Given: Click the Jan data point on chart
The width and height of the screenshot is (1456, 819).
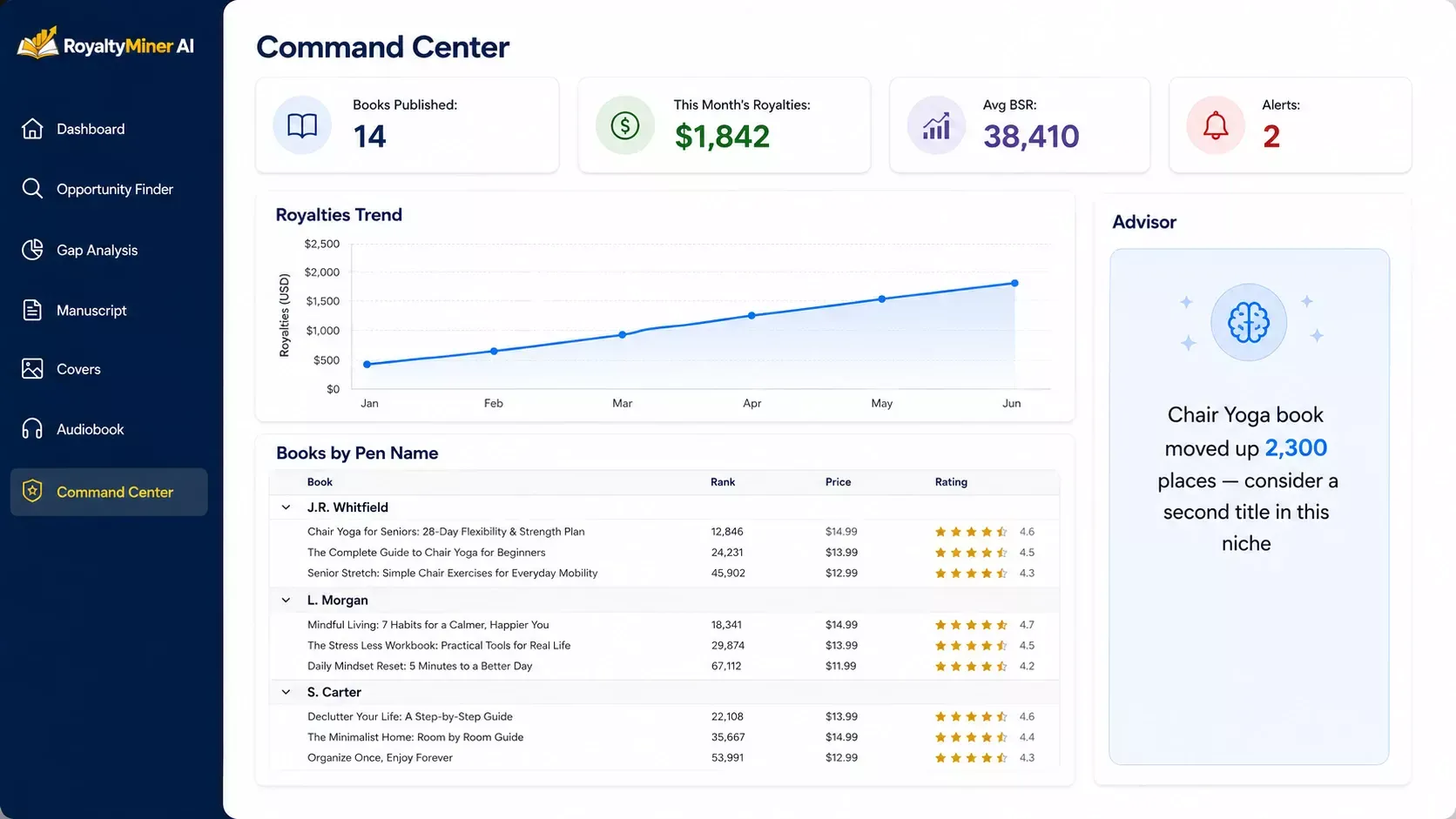Looking at the screenshot, I should (x=367, y=365).
